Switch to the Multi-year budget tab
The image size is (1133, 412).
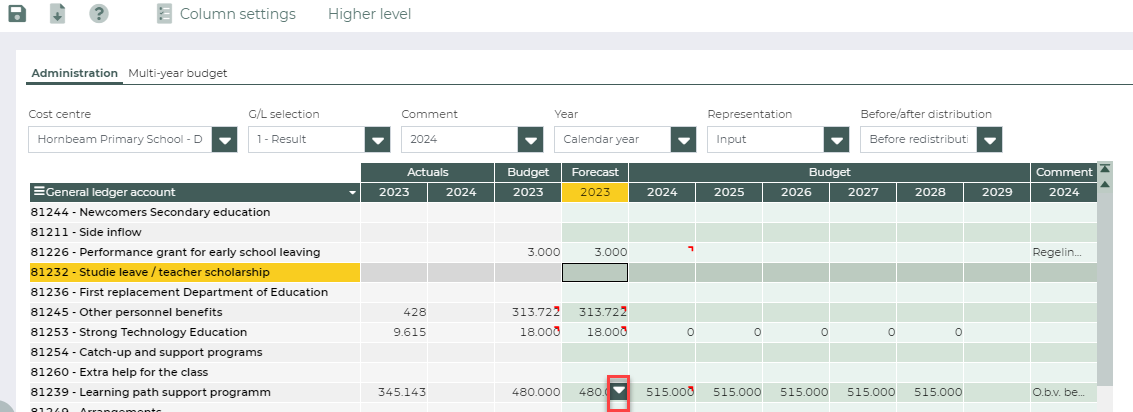(178, 73)
